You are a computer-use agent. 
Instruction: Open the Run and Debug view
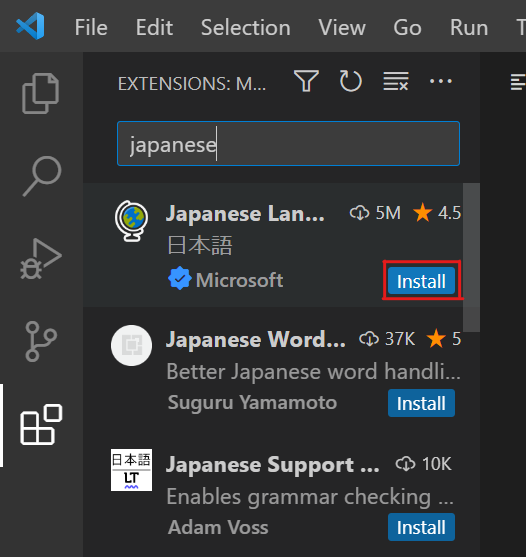(40, 259)
